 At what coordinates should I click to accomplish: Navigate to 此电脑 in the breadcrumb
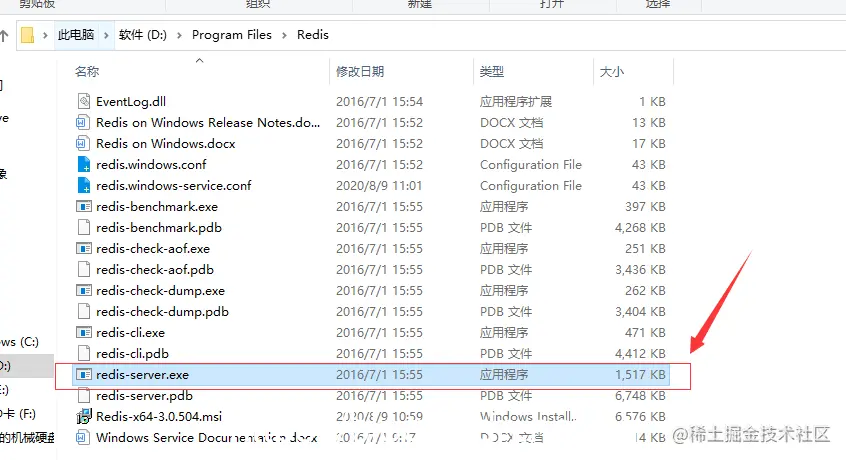[x=76, y=35]
